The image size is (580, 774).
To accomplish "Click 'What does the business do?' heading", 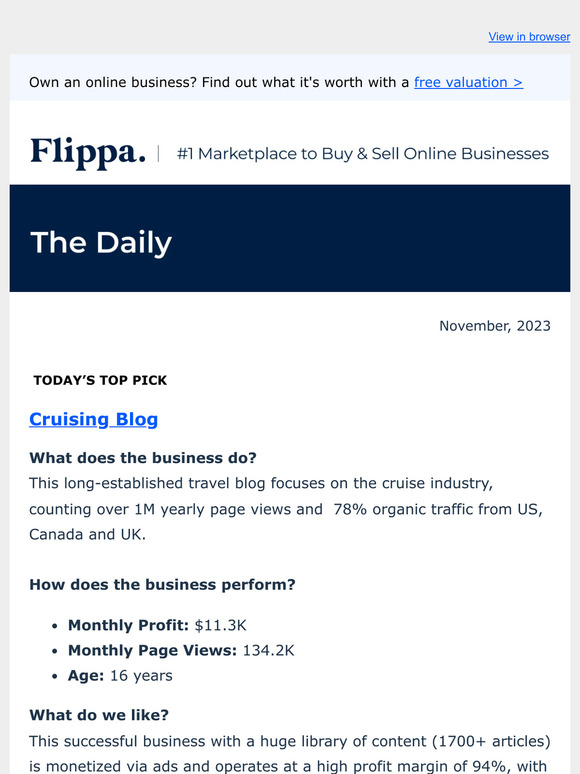I will 143,458.
